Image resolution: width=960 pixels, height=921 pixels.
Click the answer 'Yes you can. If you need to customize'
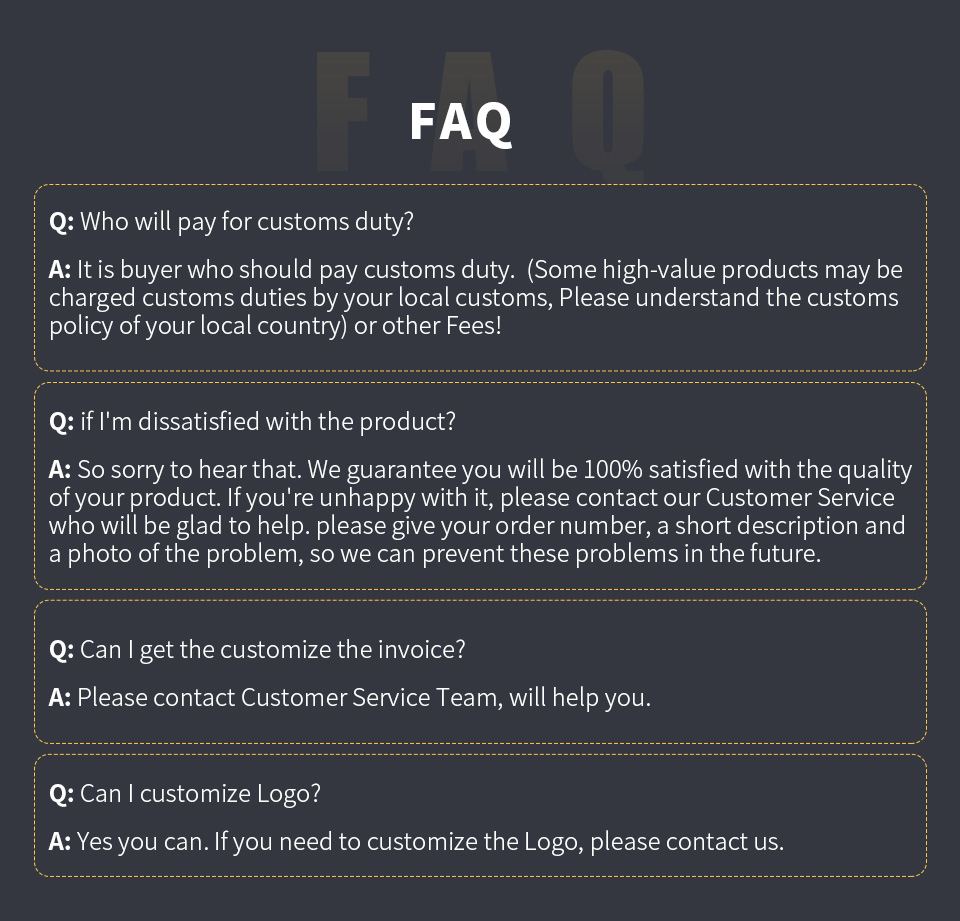coord(416,841)
